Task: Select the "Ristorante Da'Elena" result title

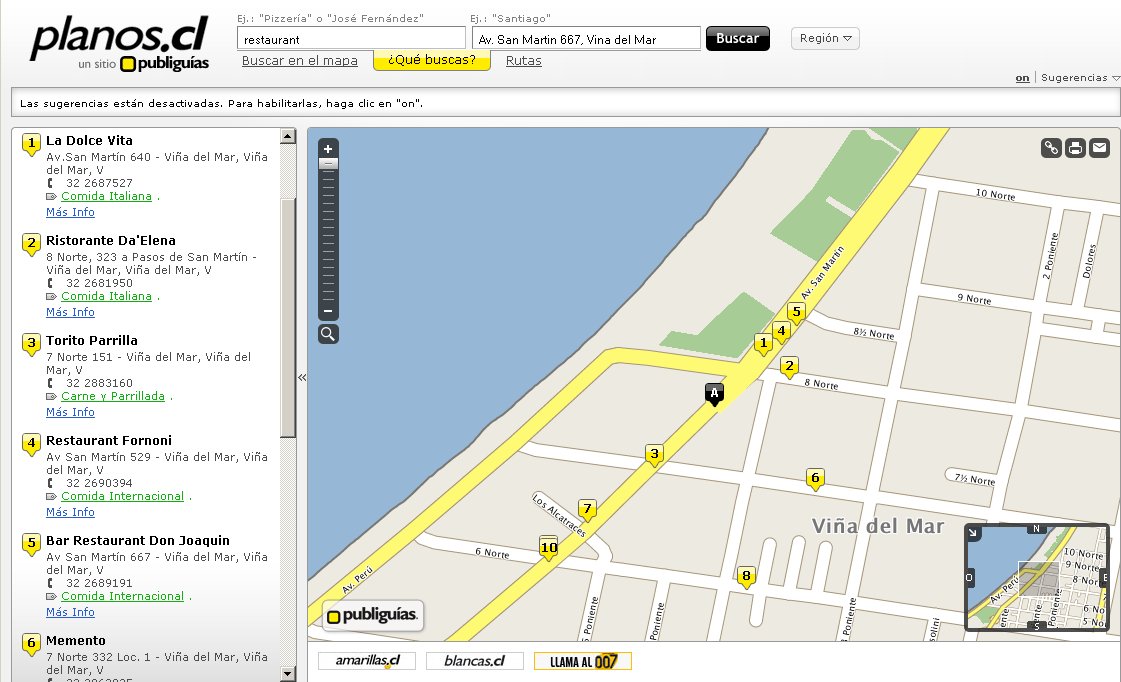Action: click(x=111, y=241)
